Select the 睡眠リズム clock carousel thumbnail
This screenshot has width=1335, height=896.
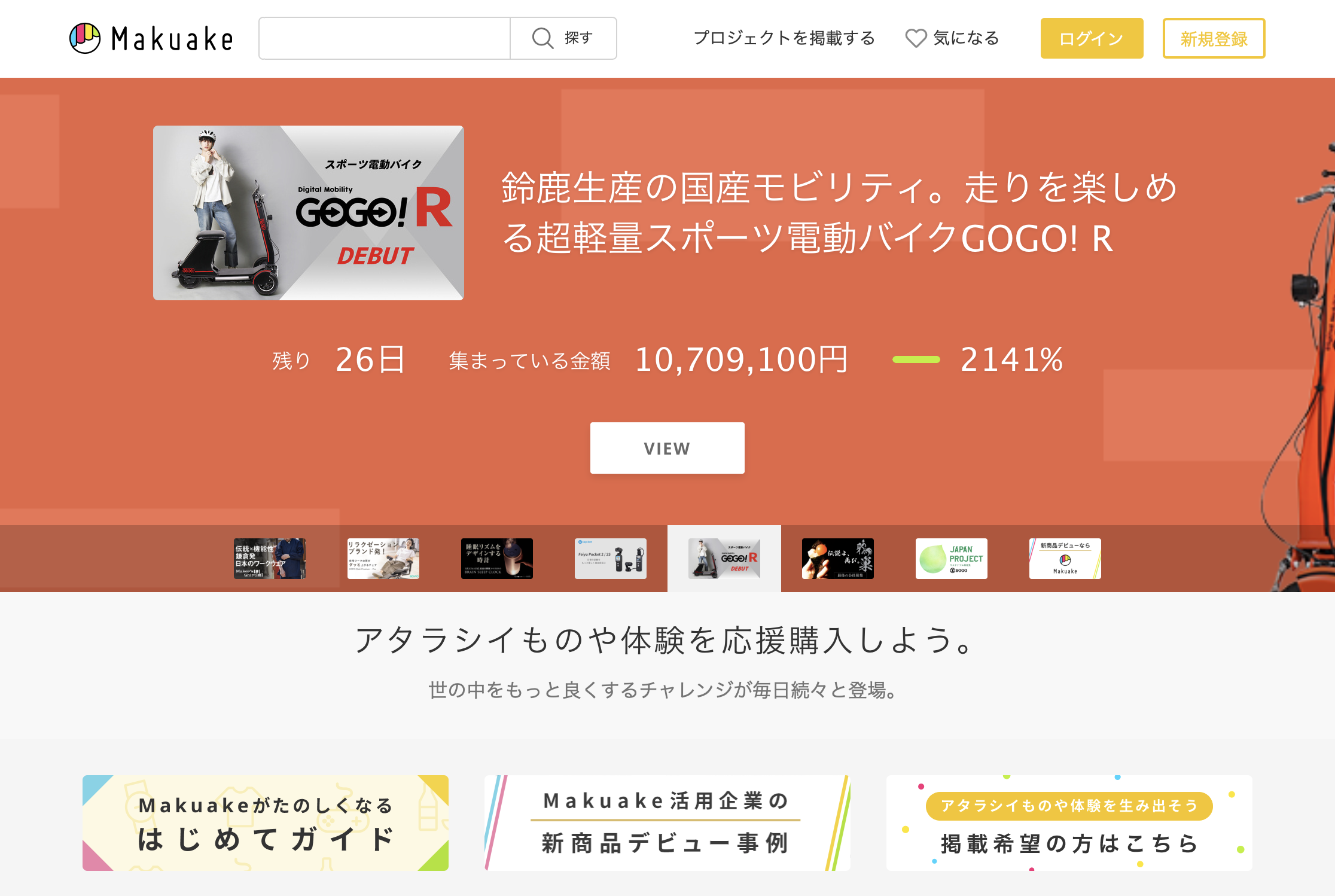pyautogui.click(x=497, y=559)
